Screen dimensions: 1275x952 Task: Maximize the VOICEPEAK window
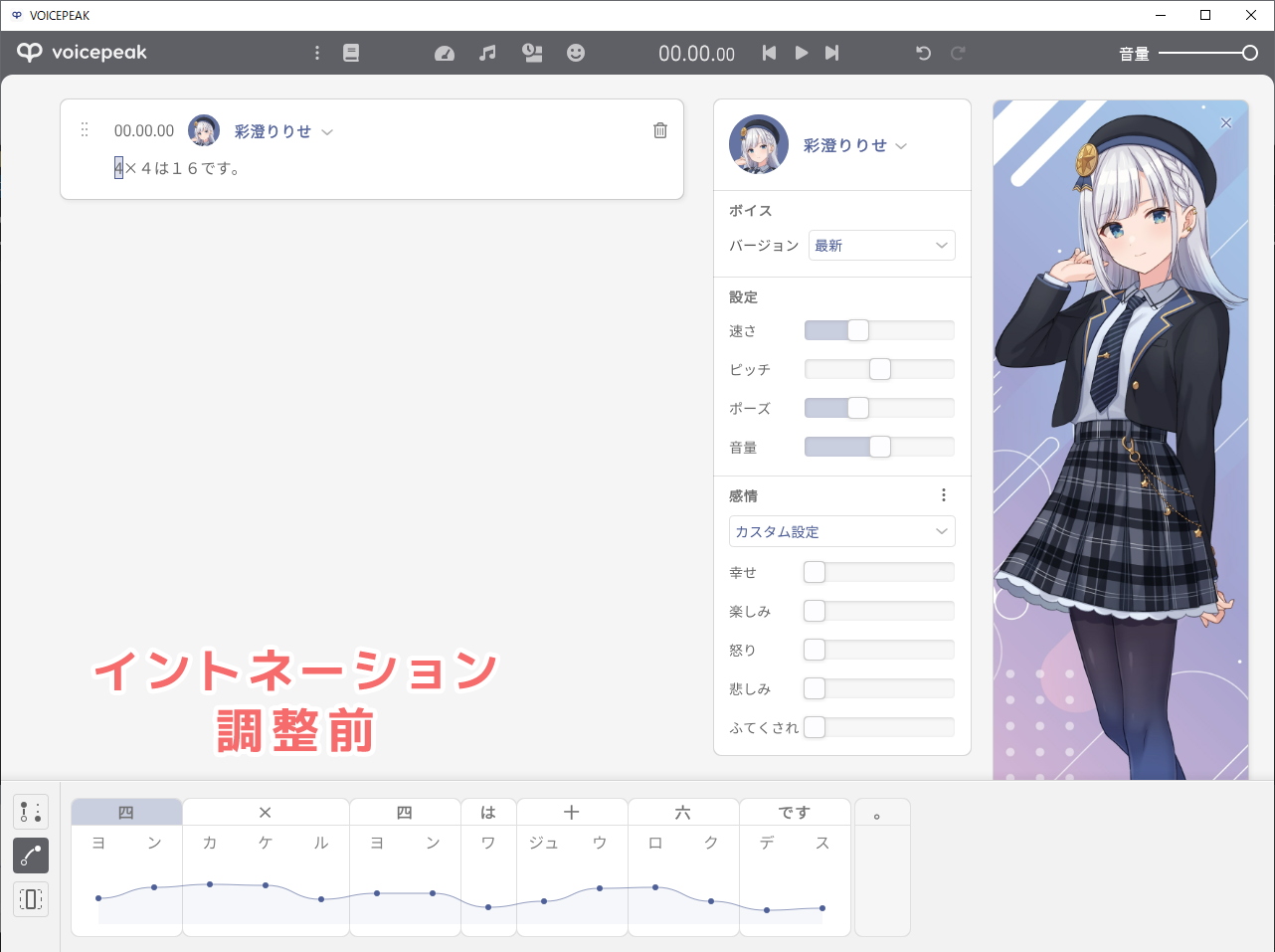(x=1205, y=15)
